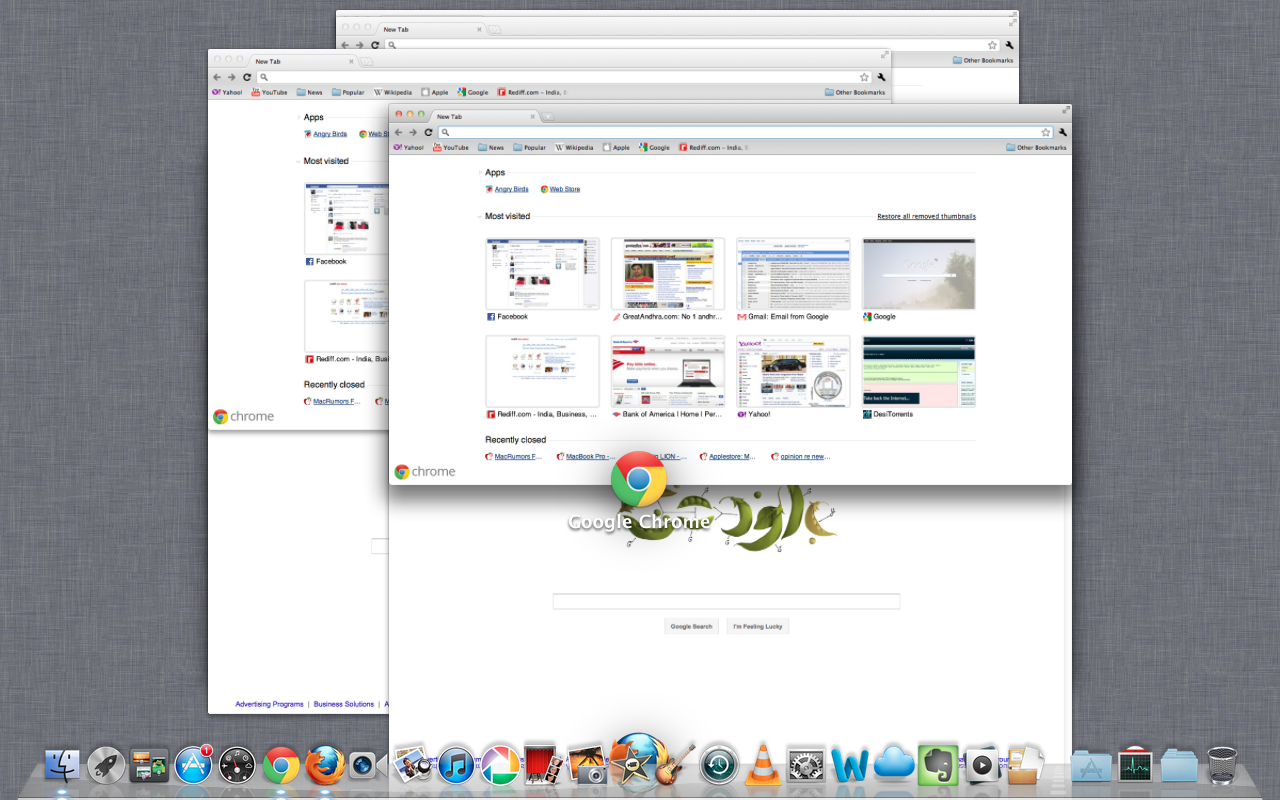1280x800 pixels.
Task: Reopen MacRumors recently closed link, front window
Action: coord(513,456)
